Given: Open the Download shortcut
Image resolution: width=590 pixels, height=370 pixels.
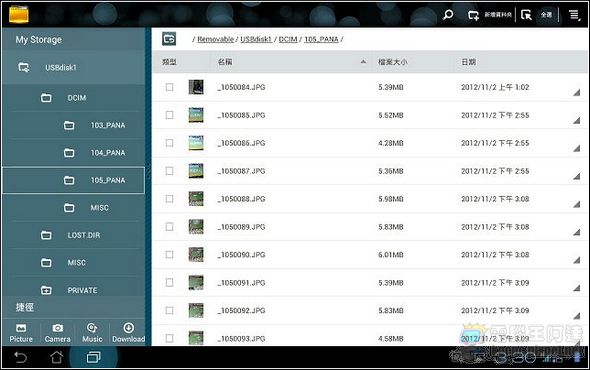Looking at the screenshot, I should [128, 333].
